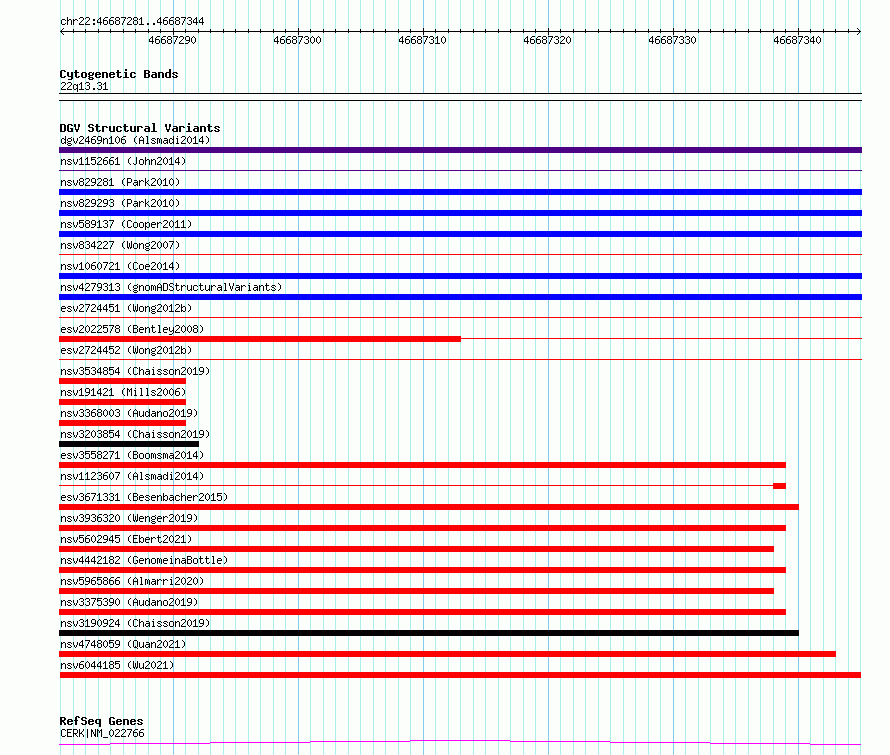Select variant esv2724452 (Wong2012b)

[126, 350]
